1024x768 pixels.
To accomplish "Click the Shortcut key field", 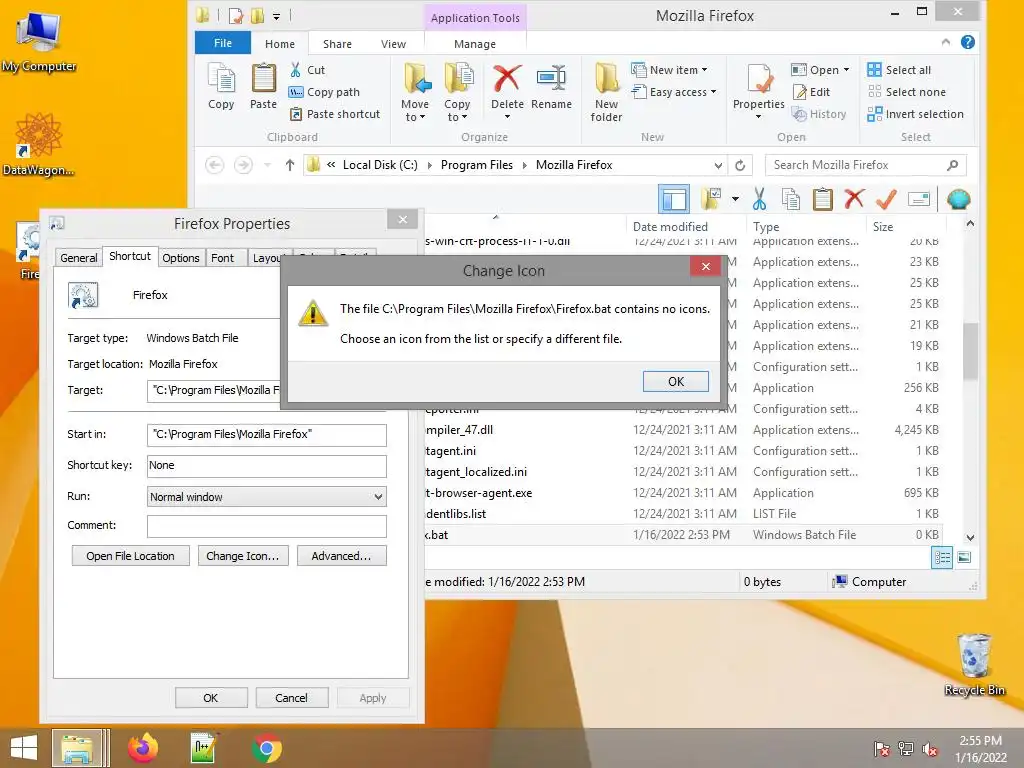I will click(266, 466).
